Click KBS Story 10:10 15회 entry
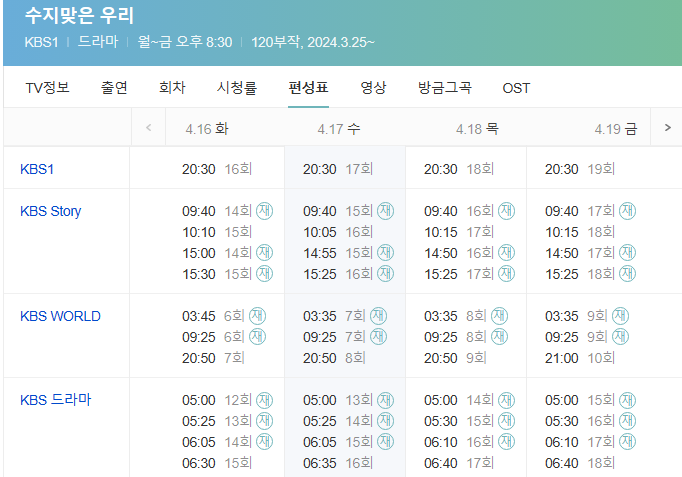This screenshot has width=682, height=477. pyautogui.click(x=217, y=232)
